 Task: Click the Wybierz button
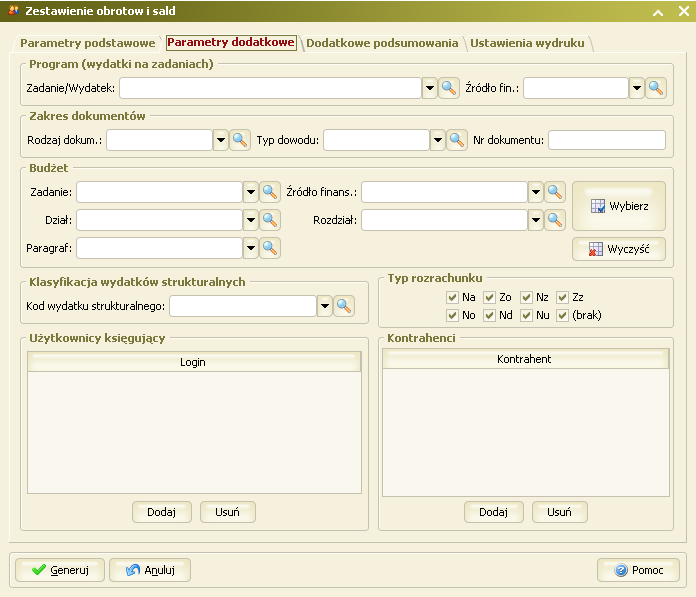(x=619, y=206)
